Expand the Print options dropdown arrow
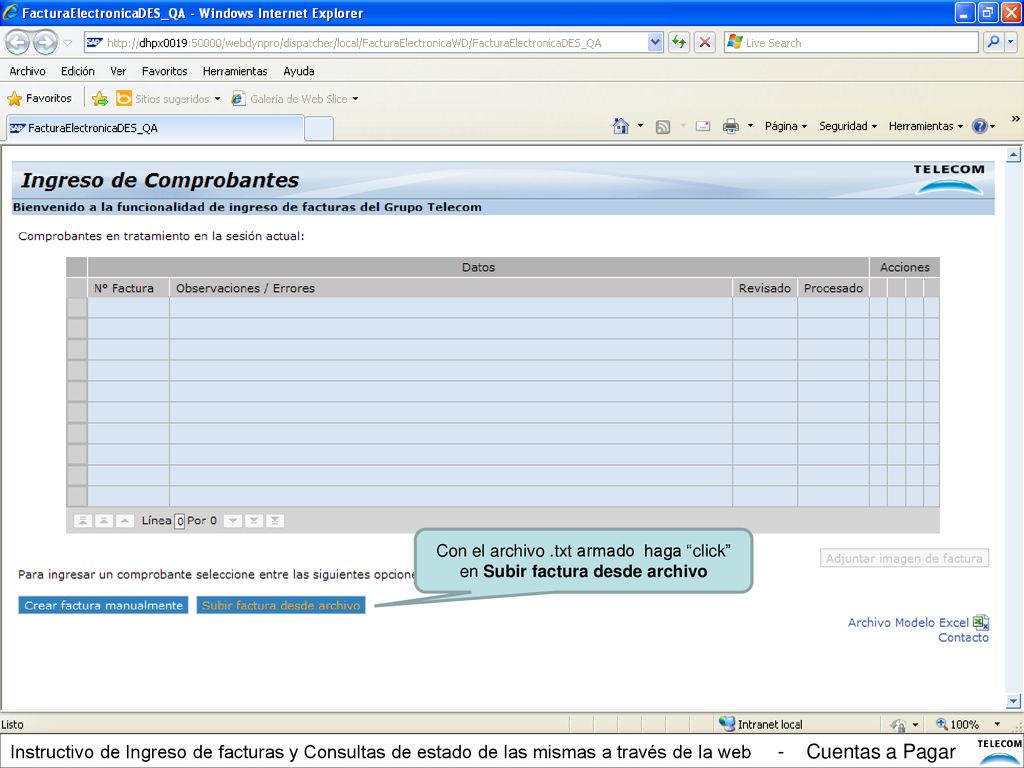The width and height of the screenshot is (1024, 768). (x=750, y=126)
